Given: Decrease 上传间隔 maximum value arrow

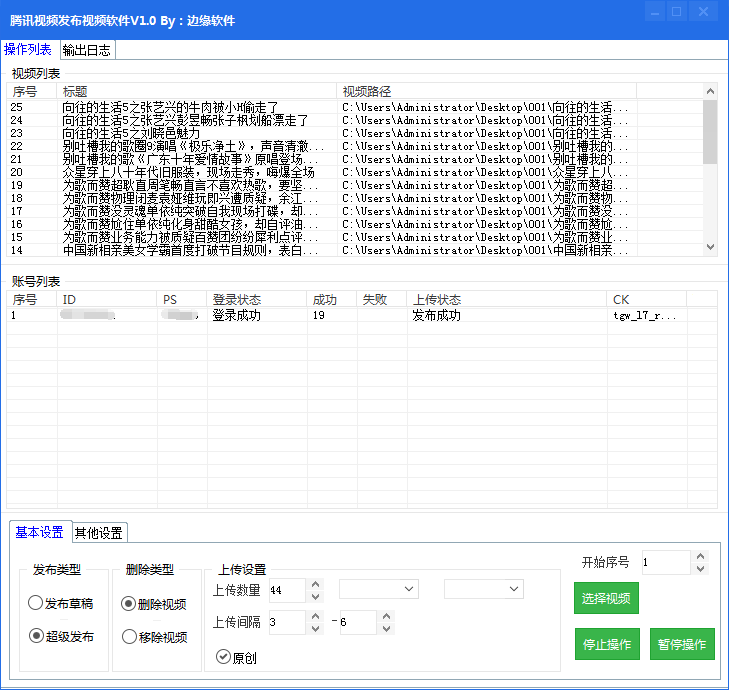Looking at the screenshot, I should coord(386,629).
